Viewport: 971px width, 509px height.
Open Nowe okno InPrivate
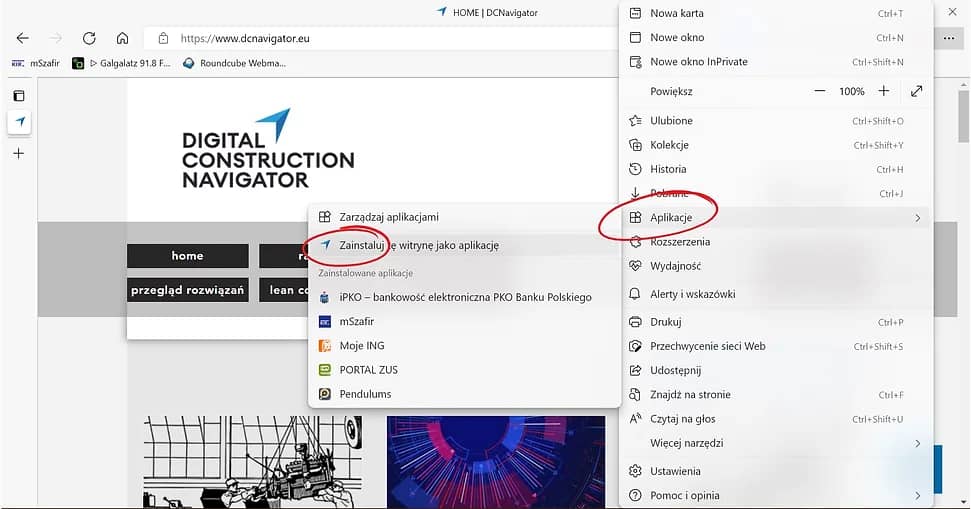pos(775,62)
